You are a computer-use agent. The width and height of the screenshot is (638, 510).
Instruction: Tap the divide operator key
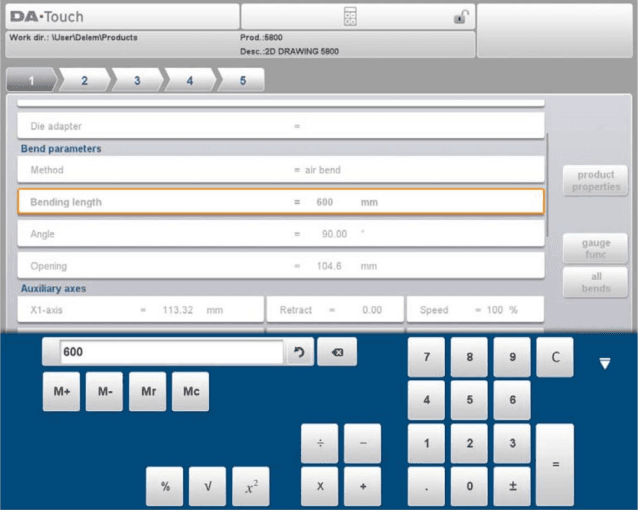(319, 443)
